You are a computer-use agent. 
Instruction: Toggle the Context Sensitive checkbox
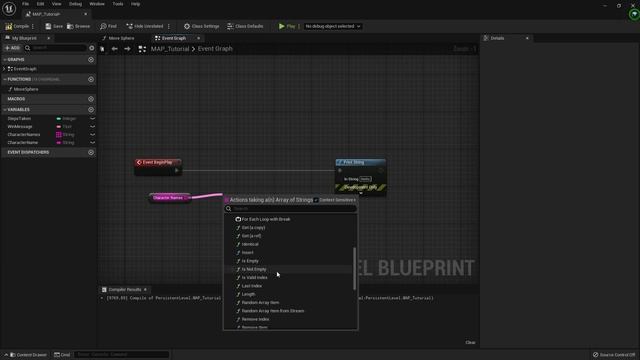[316, 200]
